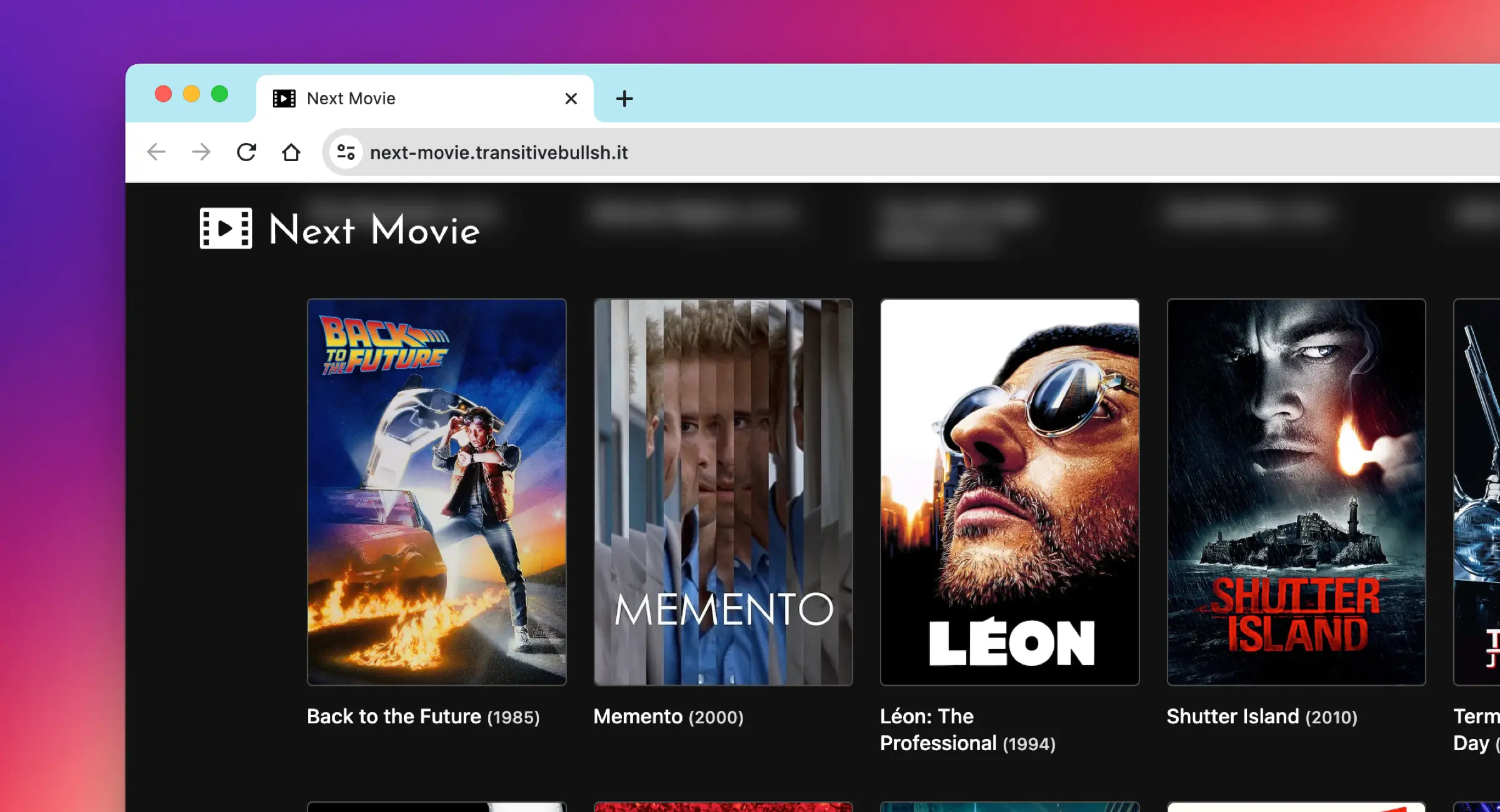
Task: Minimize window with yellow button
Action: [x=191, y=94]
